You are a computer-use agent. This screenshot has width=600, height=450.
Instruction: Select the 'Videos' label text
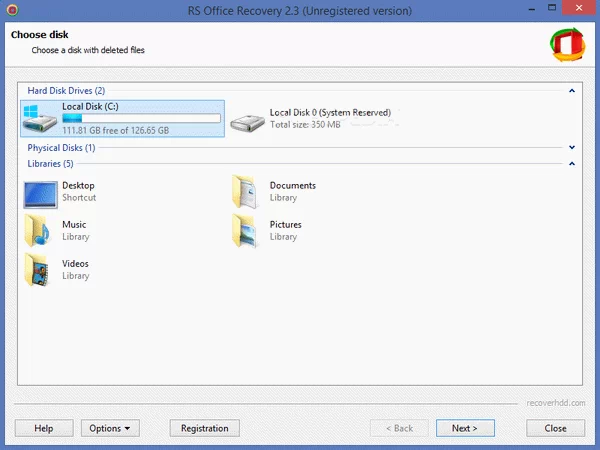coord(75,264)
